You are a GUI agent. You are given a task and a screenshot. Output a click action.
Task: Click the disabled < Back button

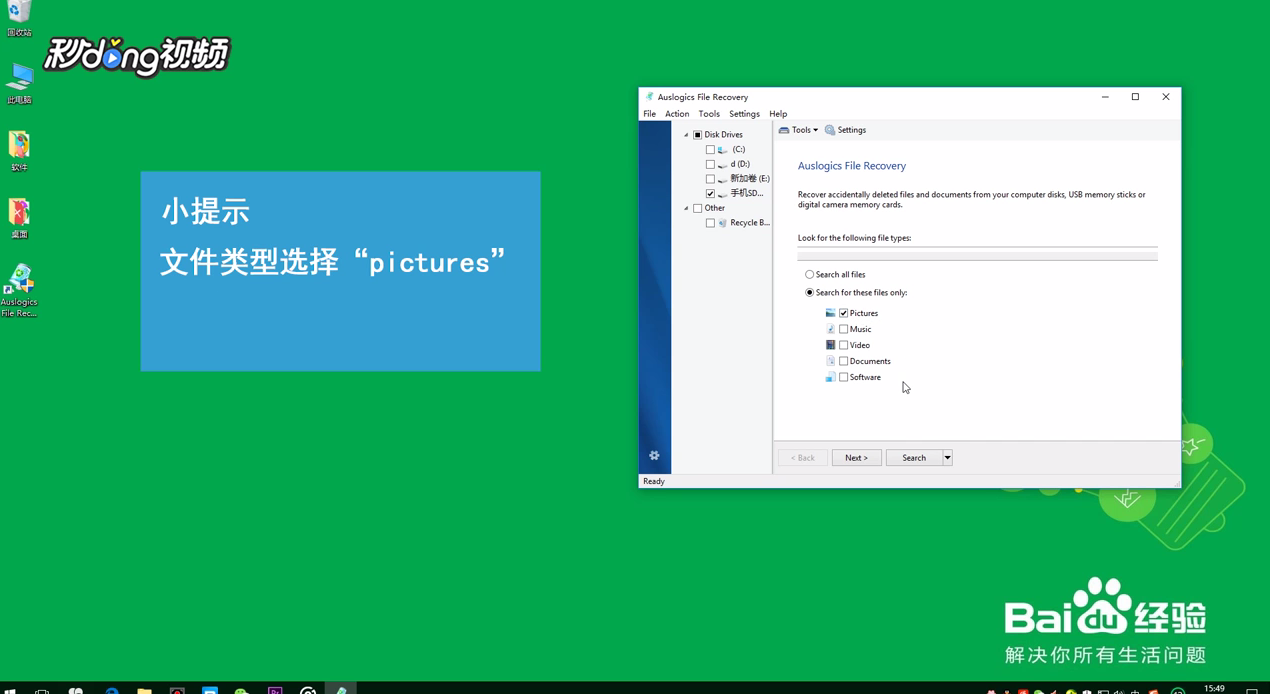point(802,458)
